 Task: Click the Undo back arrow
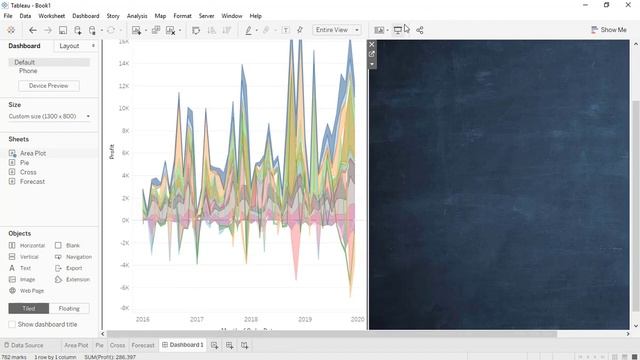(33, 30)
